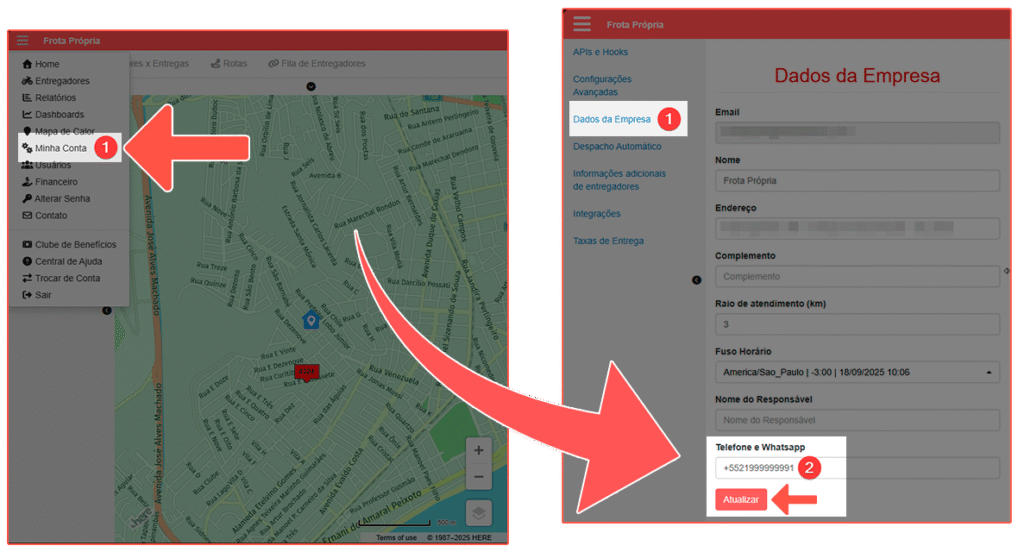Click the map zoom in plus button
This screenshot has width=1024, height=552.
(479, 451)
